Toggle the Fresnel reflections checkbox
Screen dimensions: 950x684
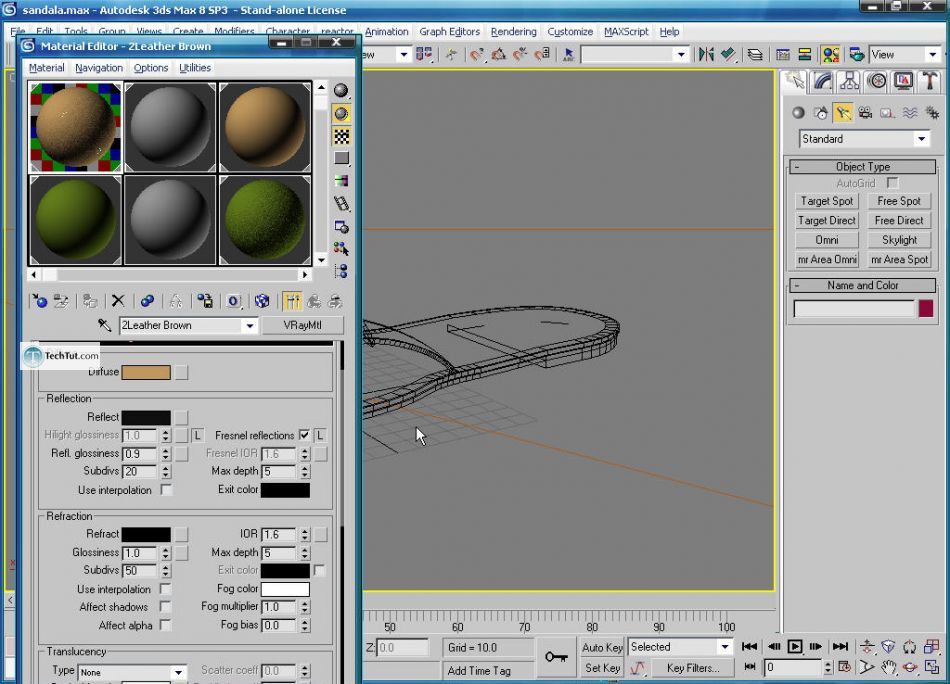[304, 435]
